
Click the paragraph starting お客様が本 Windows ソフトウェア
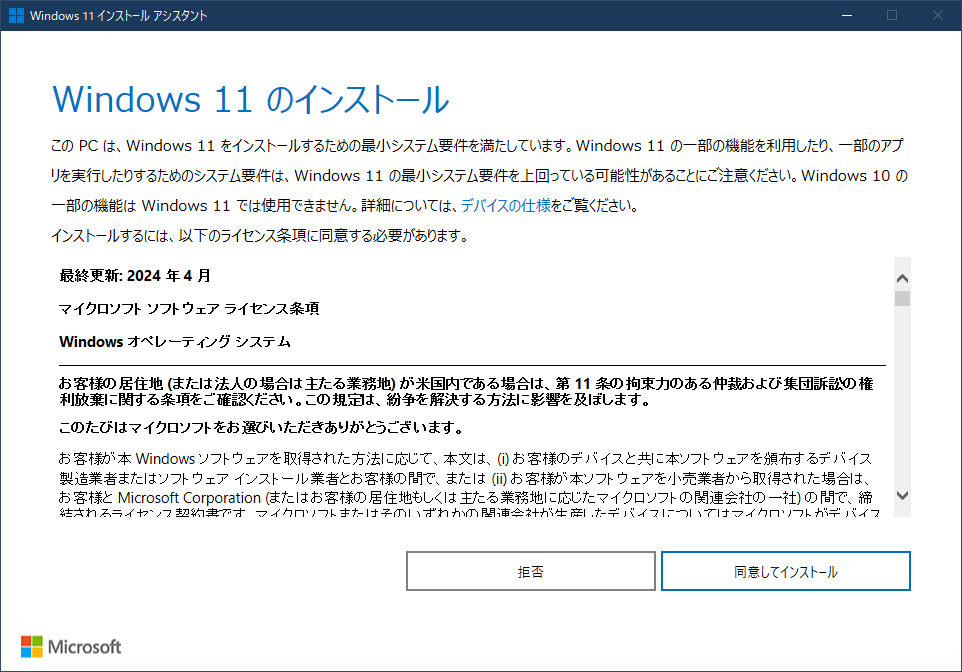[470, 485]
